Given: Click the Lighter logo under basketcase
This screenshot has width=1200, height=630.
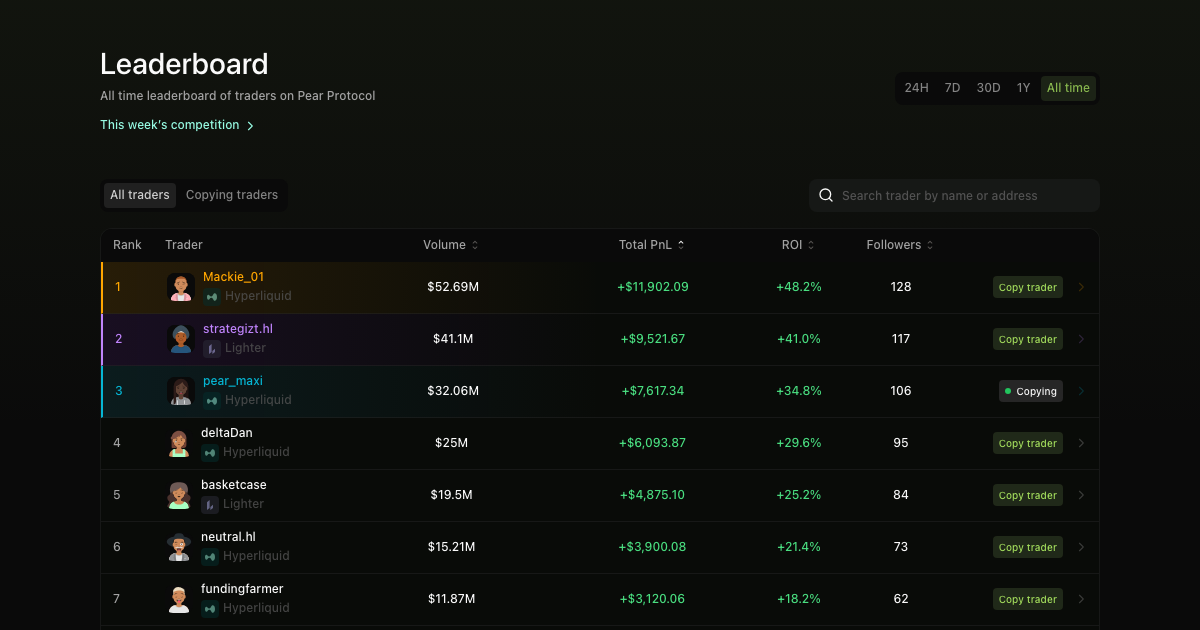Looking at the screenshot, I should [x=210, y=504].
